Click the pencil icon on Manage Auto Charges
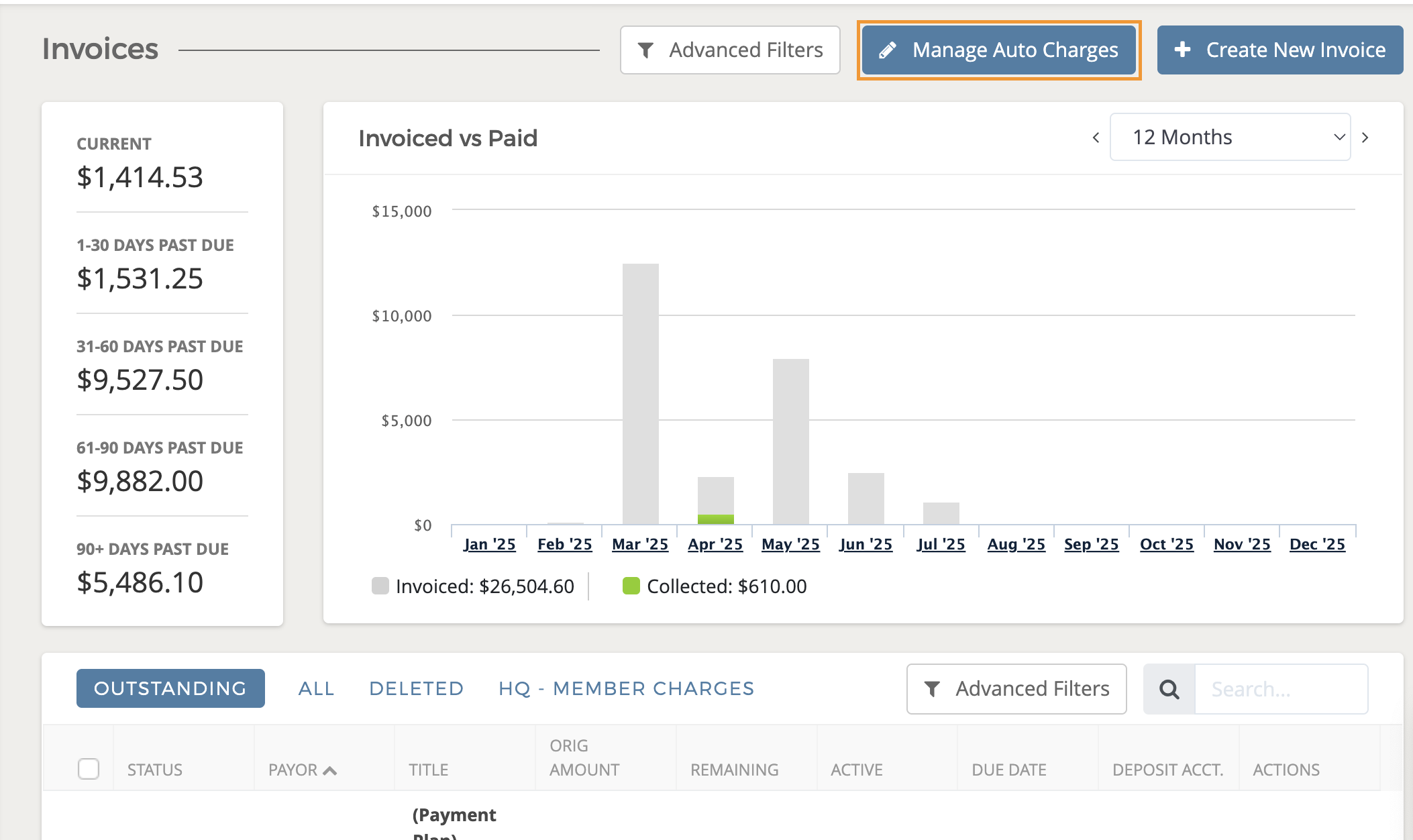Screen dimensions: 1413x840 [889, 49]
